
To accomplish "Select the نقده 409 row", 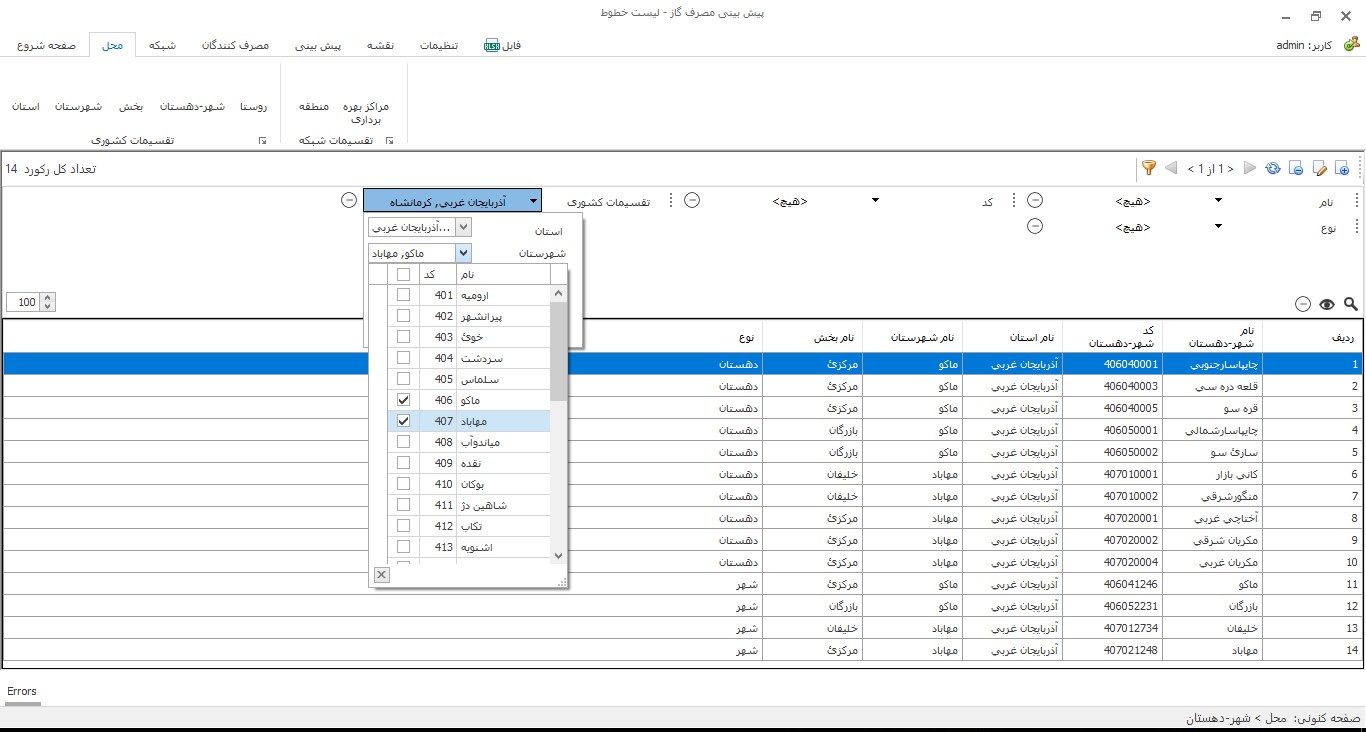I will pyautogui.click(x=468, y=463).
